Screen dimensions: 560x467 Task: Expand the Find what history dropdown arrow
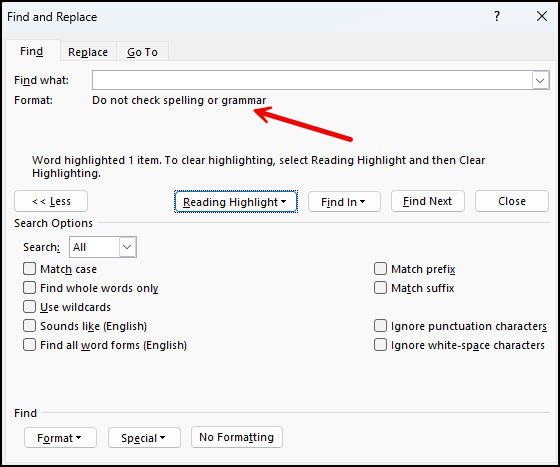540,80
